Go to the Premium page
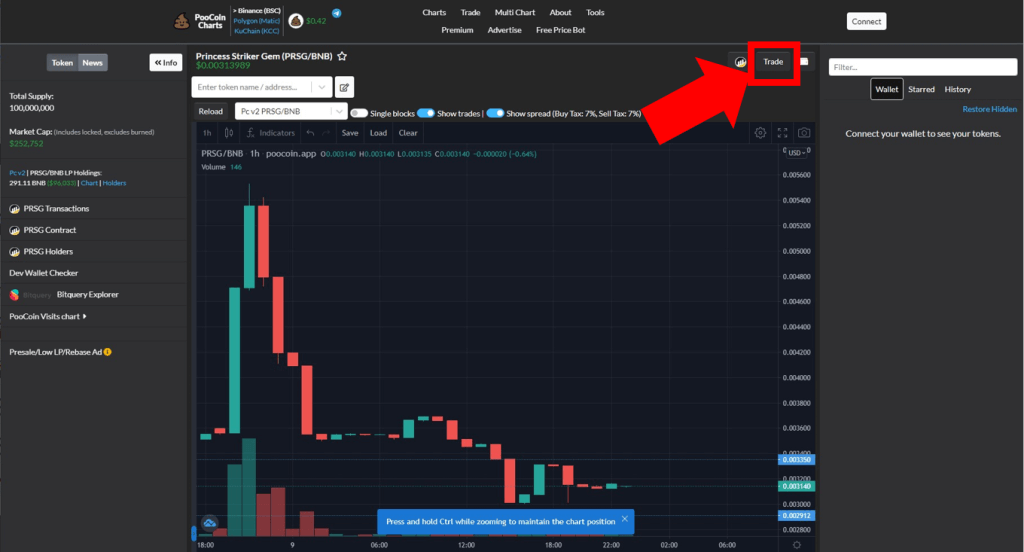 coord(457,30)
